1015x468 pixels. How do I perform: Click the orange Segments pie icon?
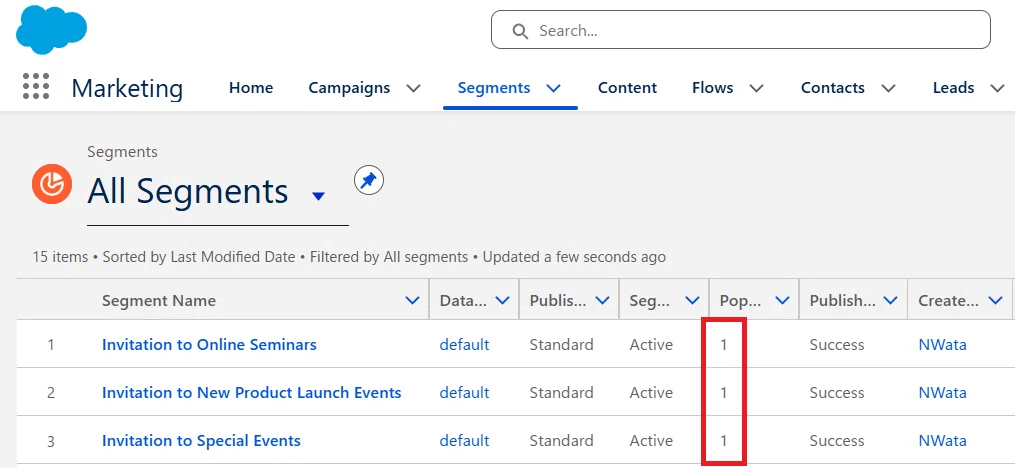click(52, 184)
